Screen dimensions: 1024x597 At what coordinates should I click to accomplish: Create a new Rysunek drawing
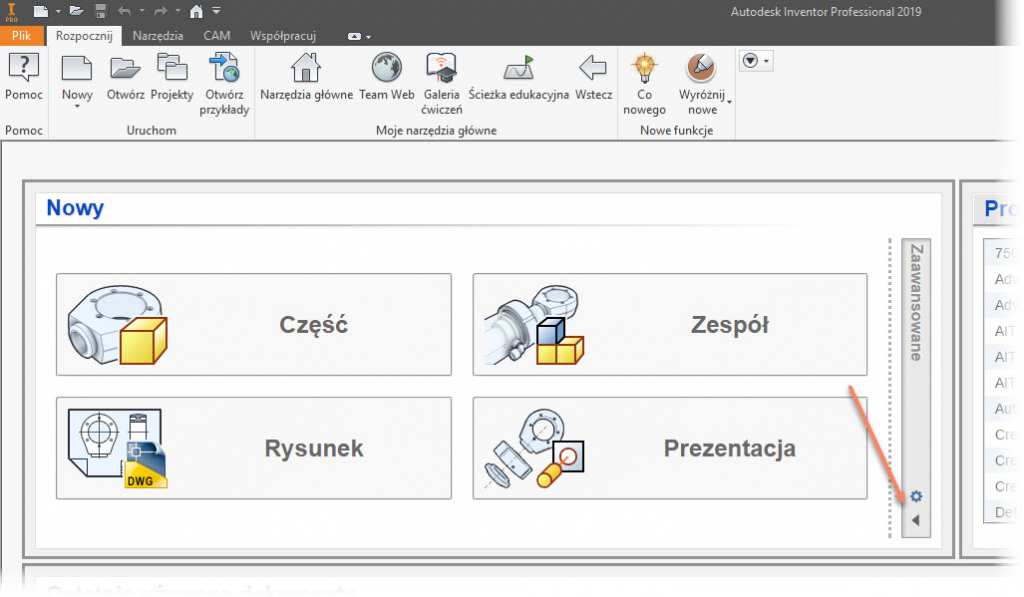[253, 448]
